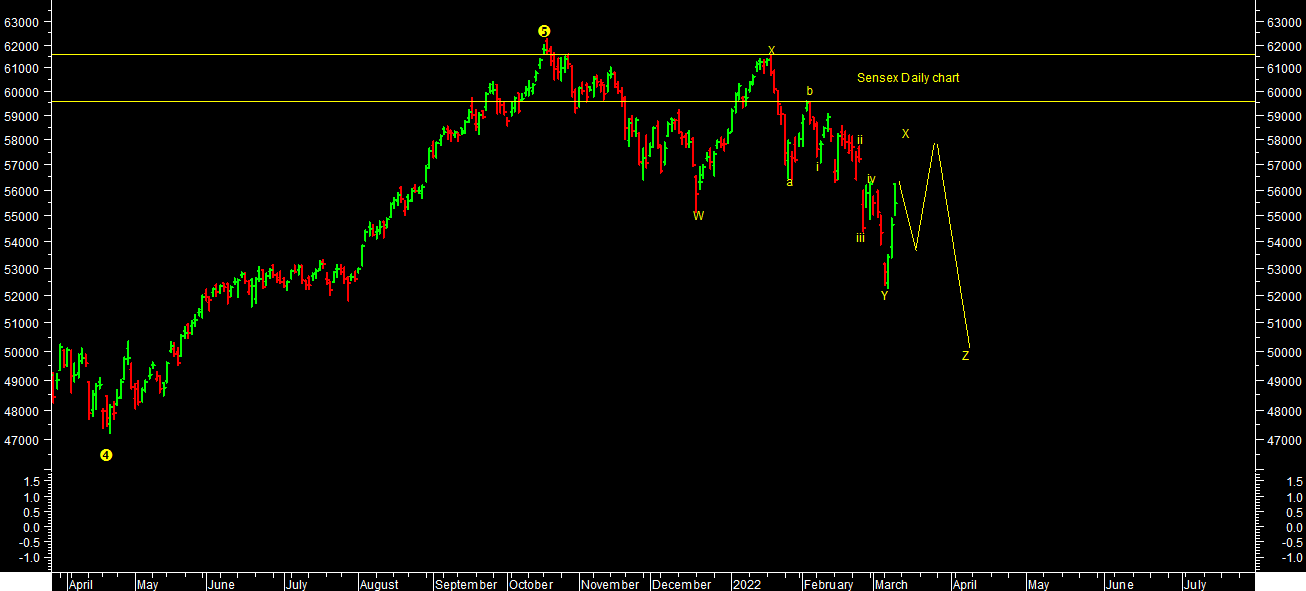Image resolution: width=1306 pixels, height=591 pixels.
Task: Select the lowercase "a" wave label
Action: [x=789, y=182]
